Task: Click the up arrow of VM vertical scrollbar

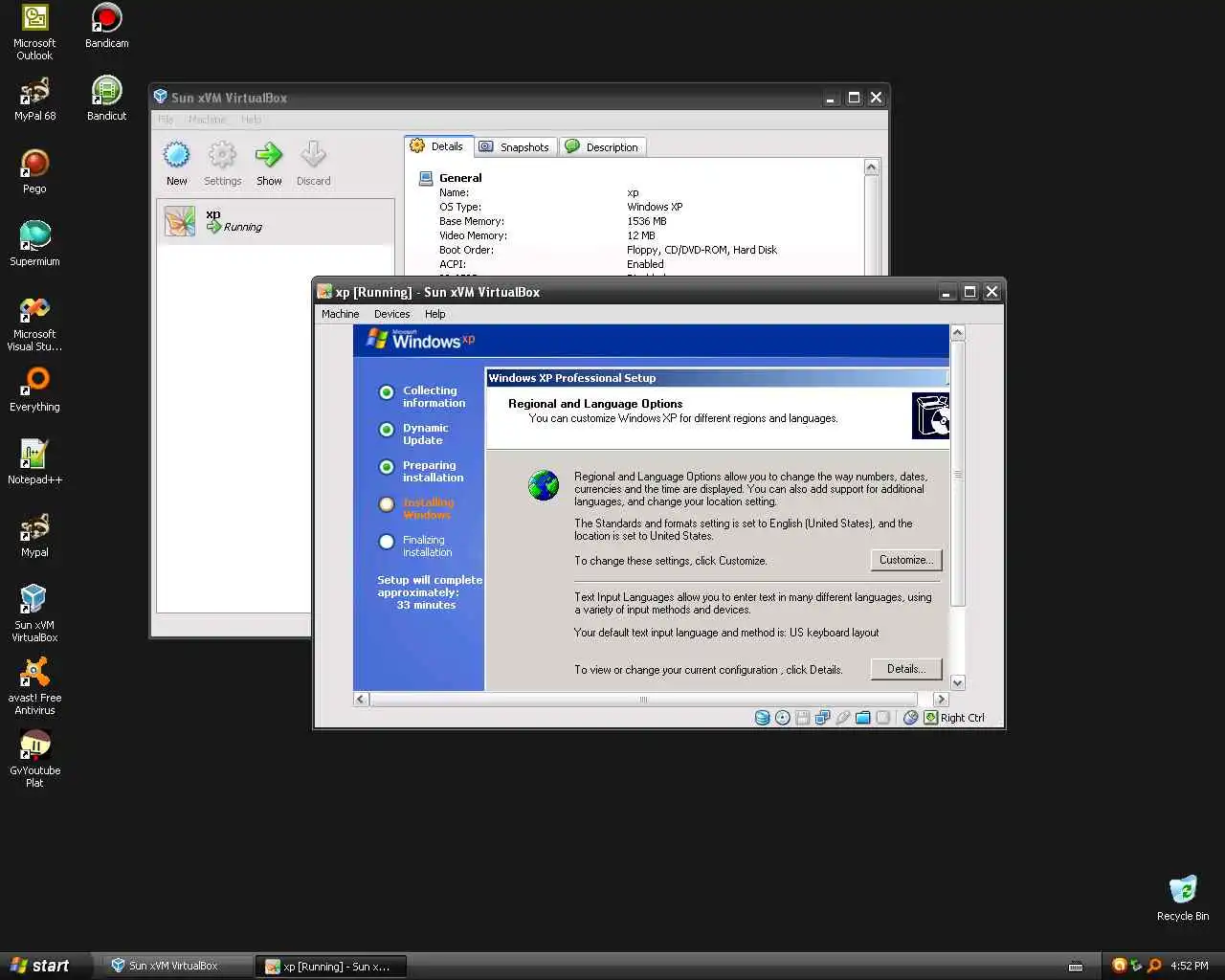Action: tap(958, 332)
